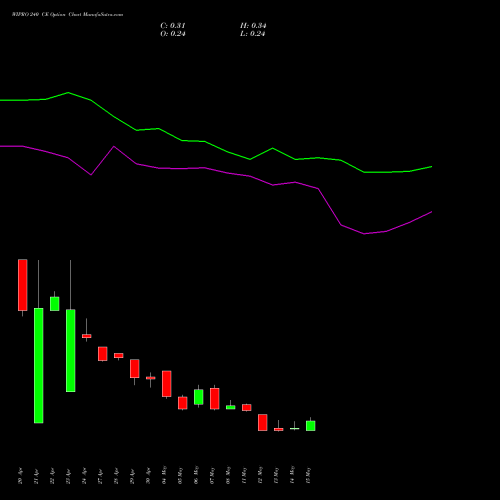Select the 13 May date label

277,475
